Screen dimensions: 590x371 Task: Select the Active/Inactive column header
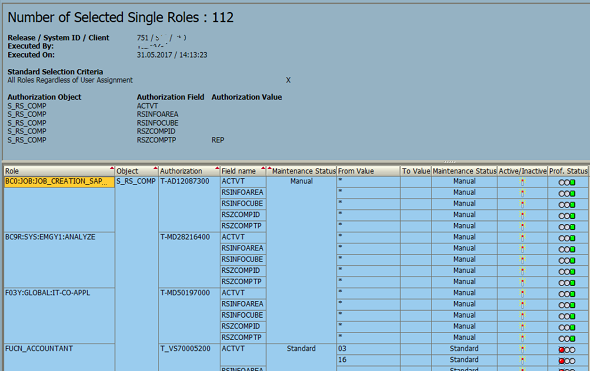(x=522, y=171)
